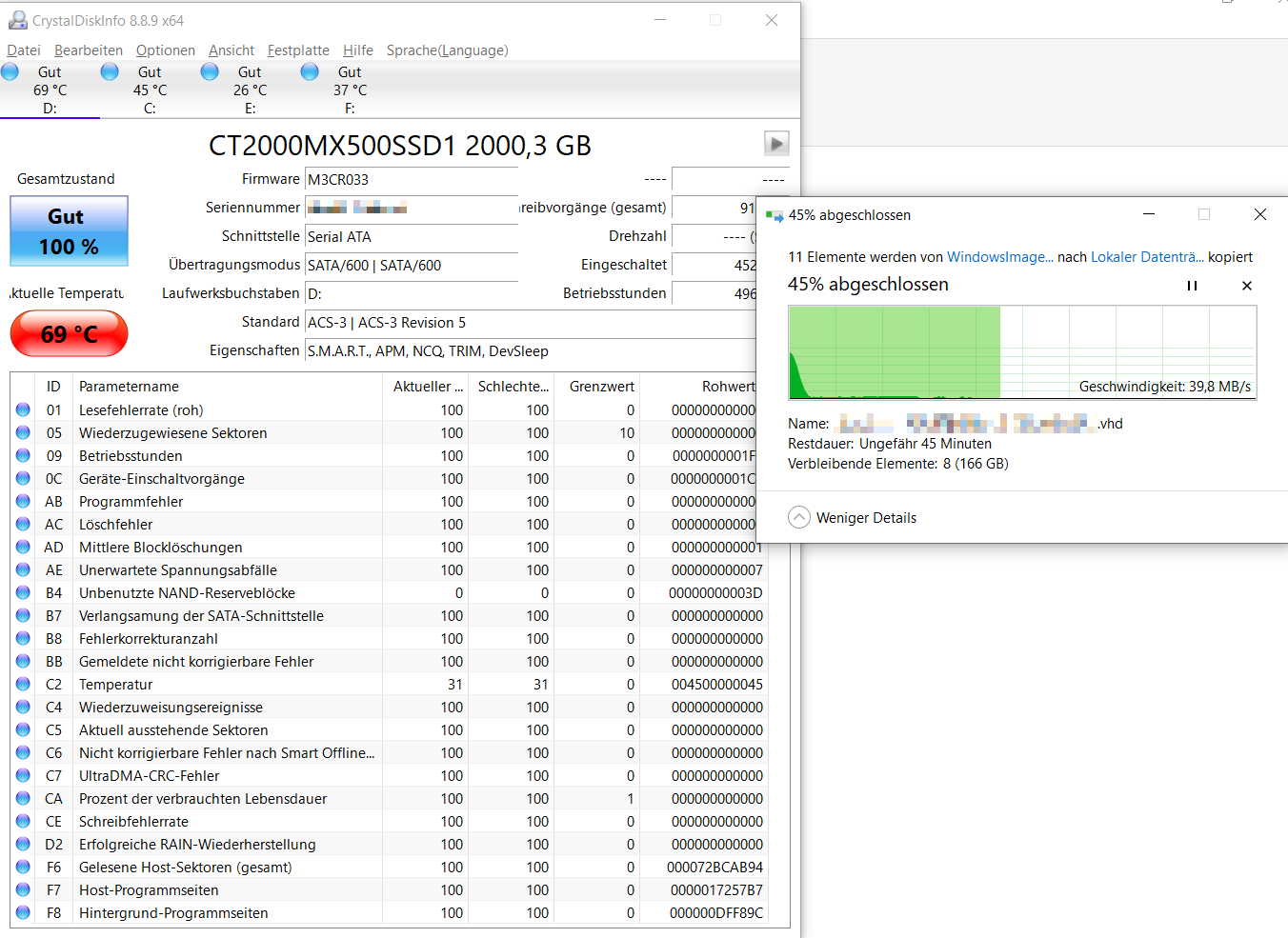Open the Hilfe menu
1288x938 pixels.
tap(358, 50)
